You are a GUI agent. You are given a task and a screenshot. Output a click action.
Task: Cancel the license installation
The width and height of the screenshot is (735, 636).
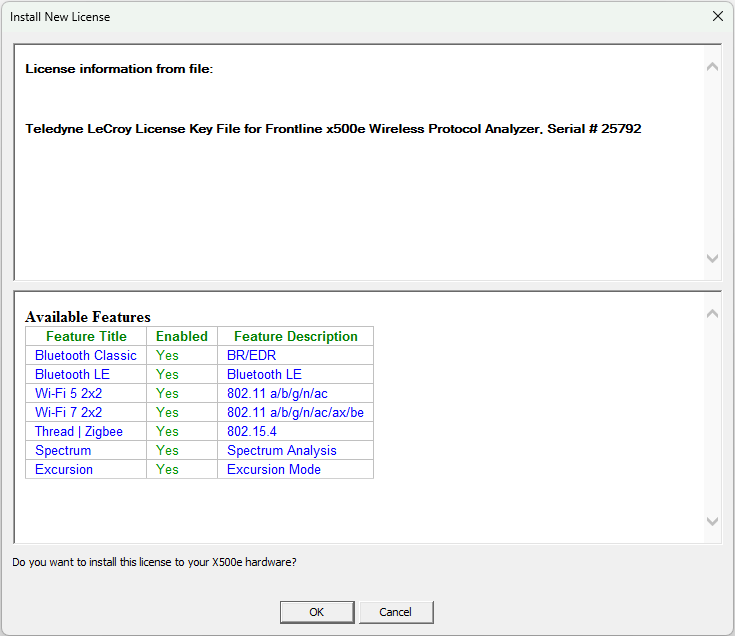click(396, 612)
